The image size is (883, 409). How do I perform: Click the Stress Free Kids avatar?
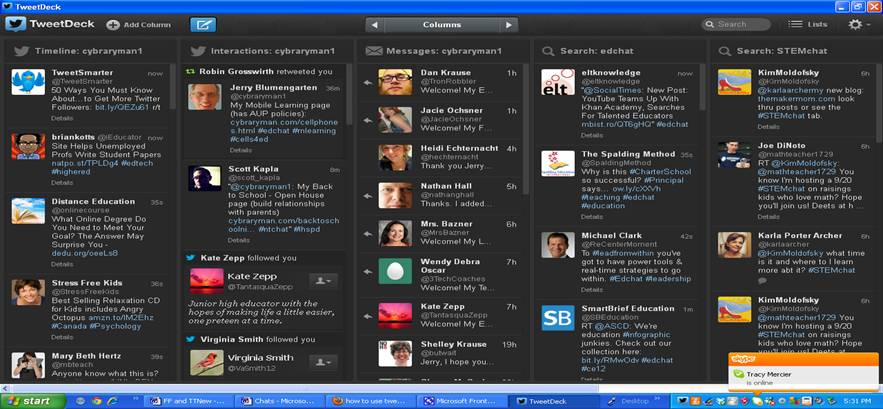[x=28, y=292]
